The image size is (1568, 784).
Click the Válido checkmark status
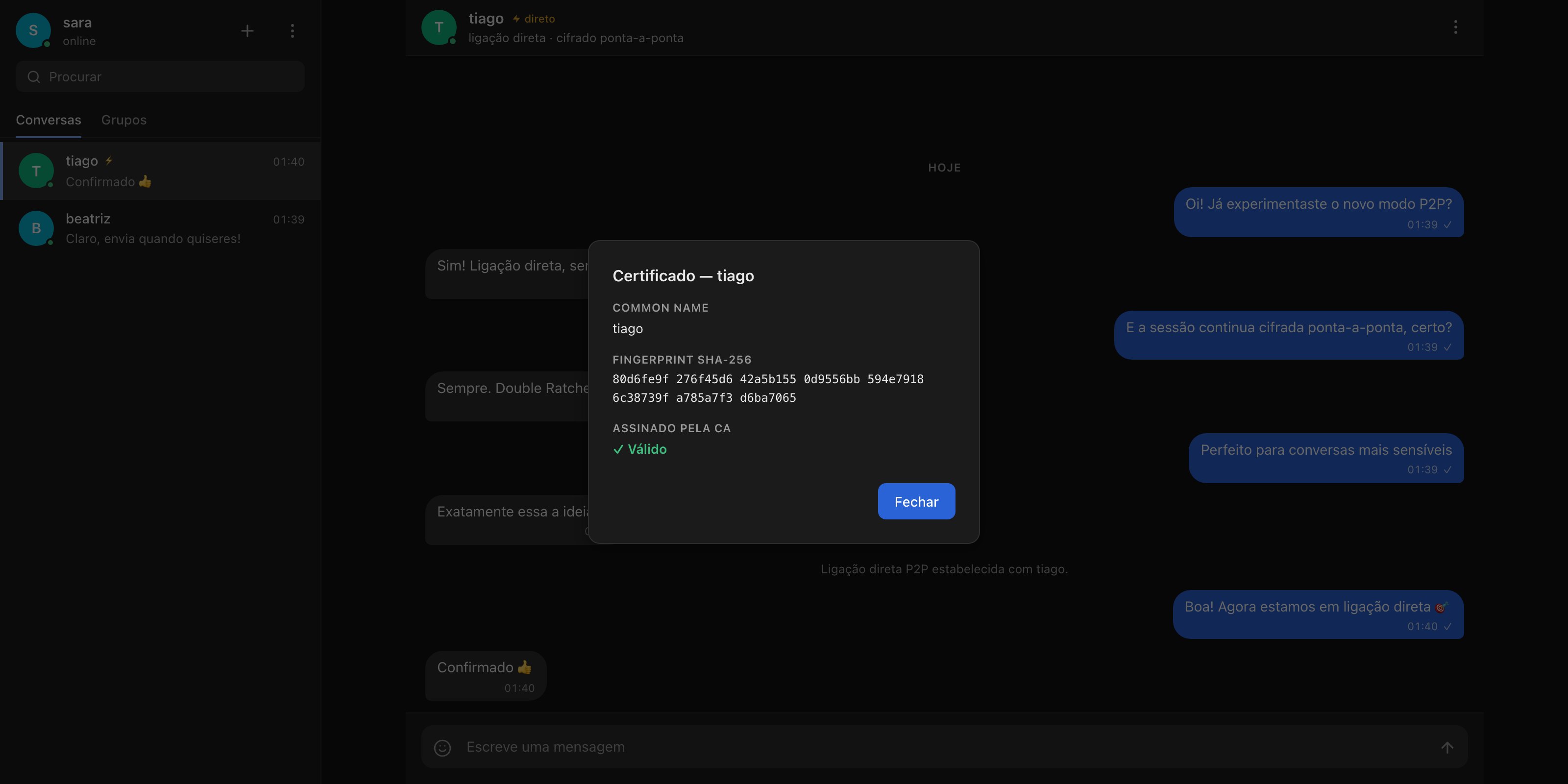click(640, 449)
